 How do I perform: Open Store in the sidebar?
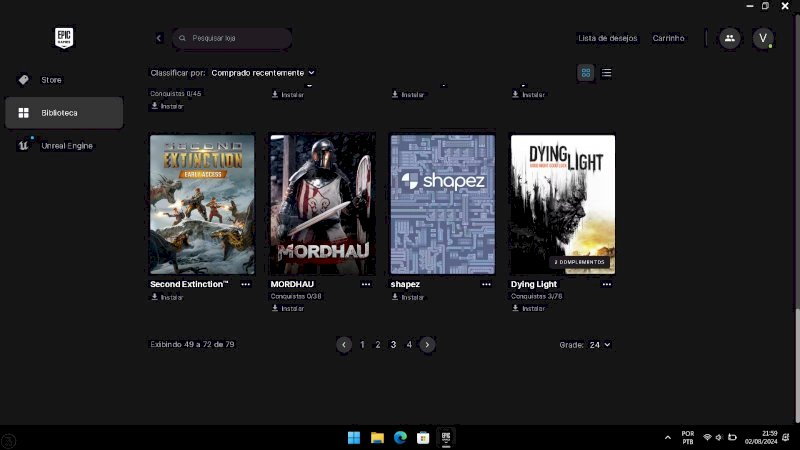coord(51,79)
